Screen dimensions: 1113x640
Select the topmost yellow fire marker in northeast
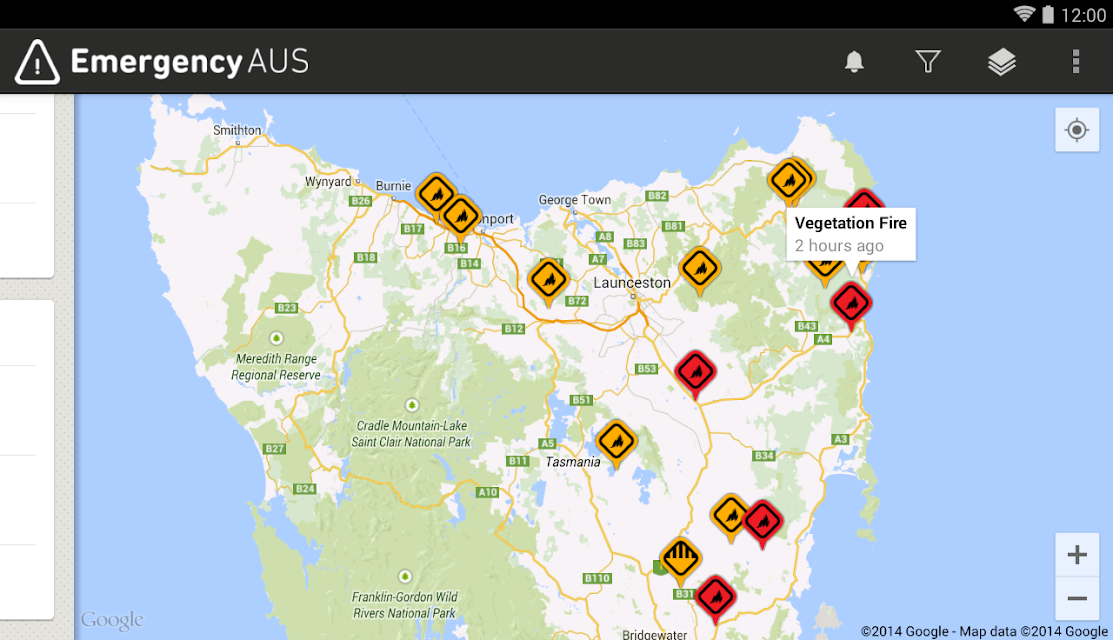[788, 180]
